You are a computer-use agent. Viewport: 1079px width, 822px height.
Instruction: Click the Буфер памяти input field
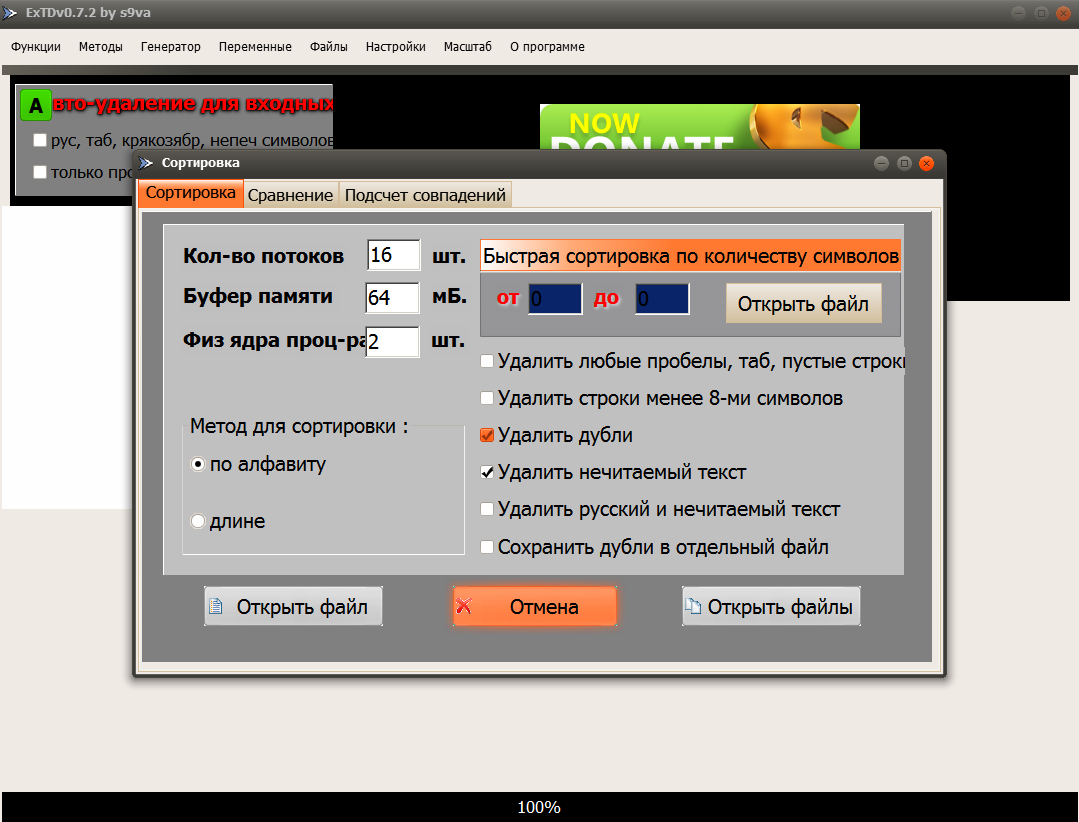[x=392, y=298]
